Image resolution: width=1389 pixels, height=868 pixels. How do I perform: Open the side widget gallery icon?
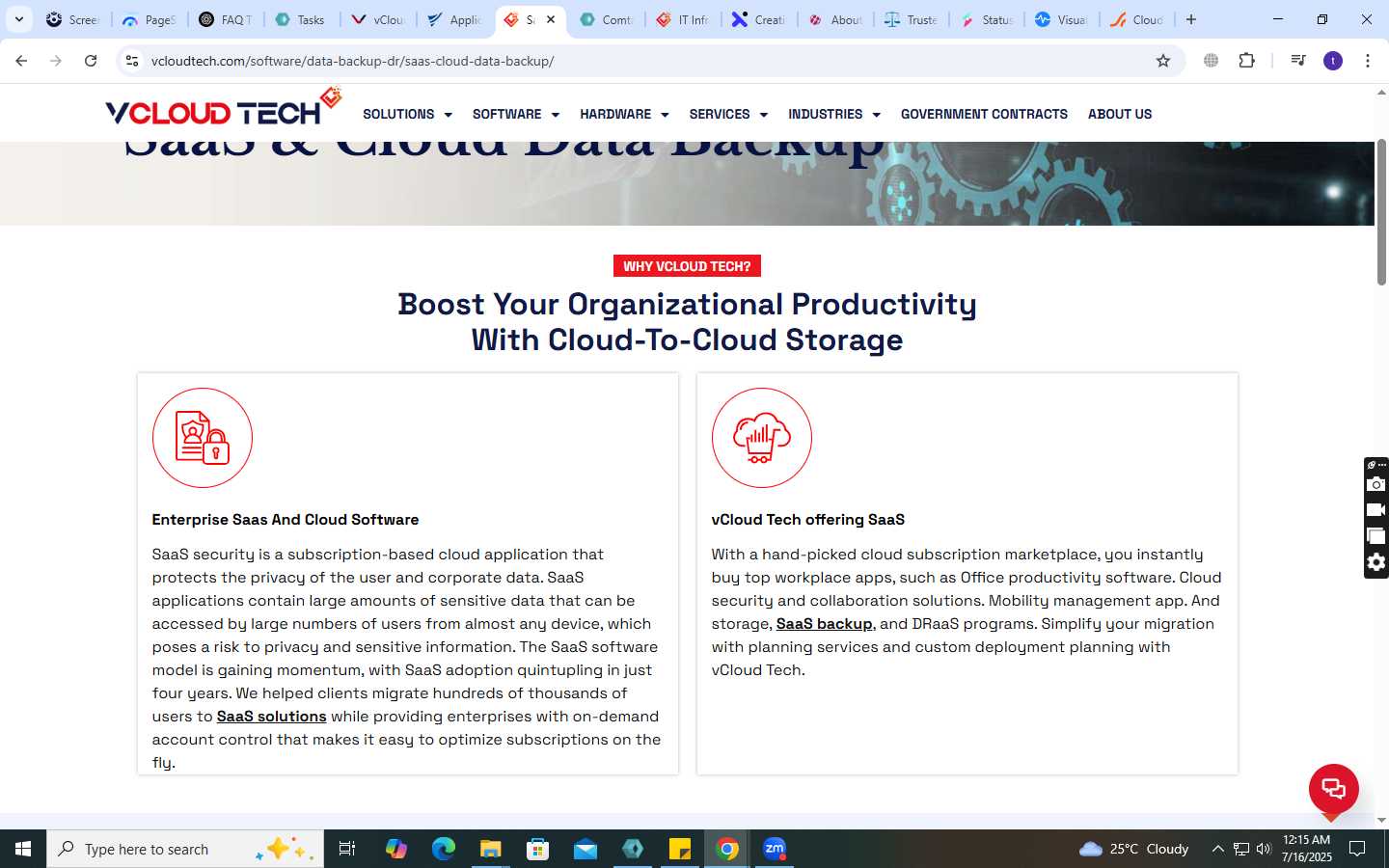coord(1376,536)
